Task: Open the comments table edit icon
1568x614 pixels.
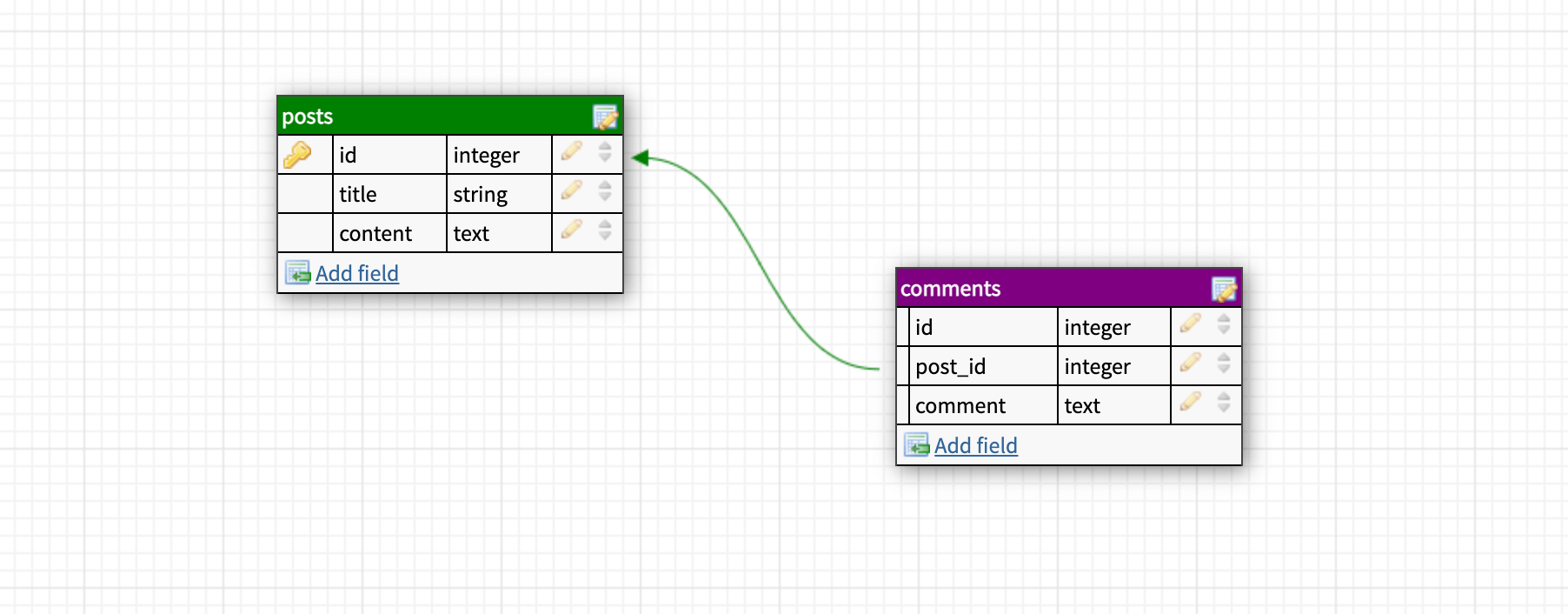Action: pyautogui.click(x=1224, y=289)
